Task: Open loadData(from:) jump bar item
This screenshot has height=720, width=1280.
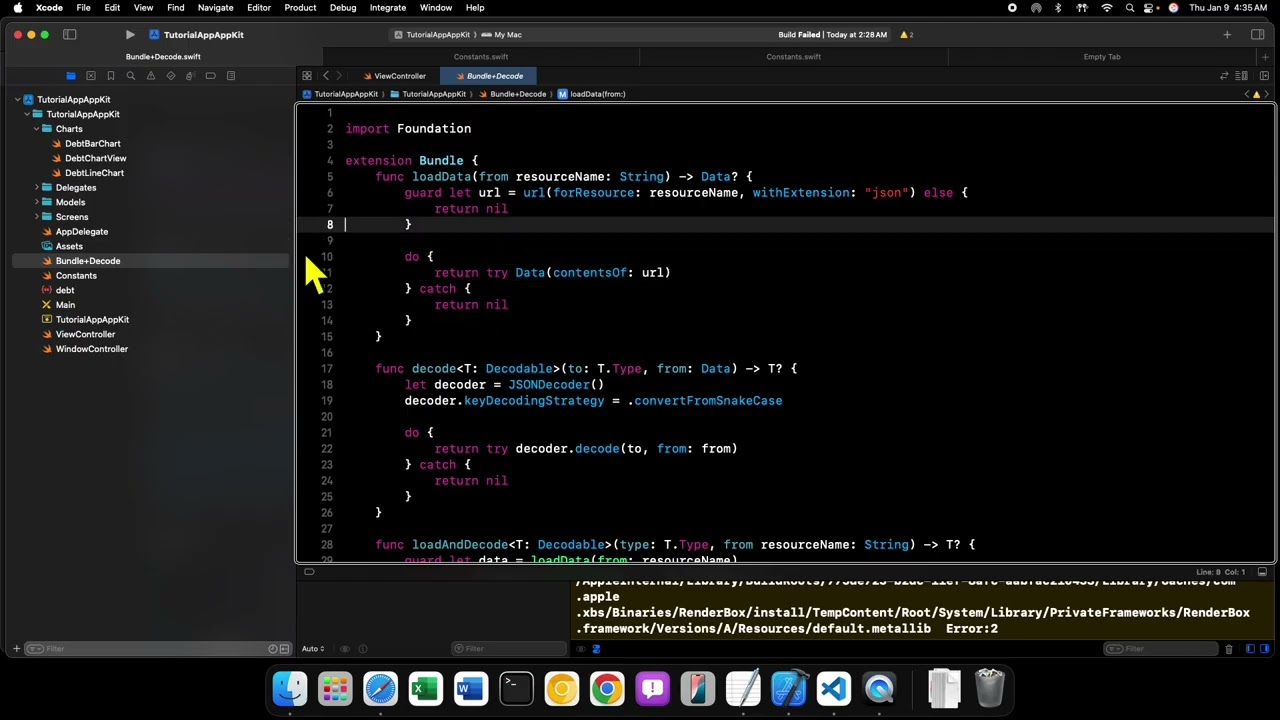Action: pos(592,94)
